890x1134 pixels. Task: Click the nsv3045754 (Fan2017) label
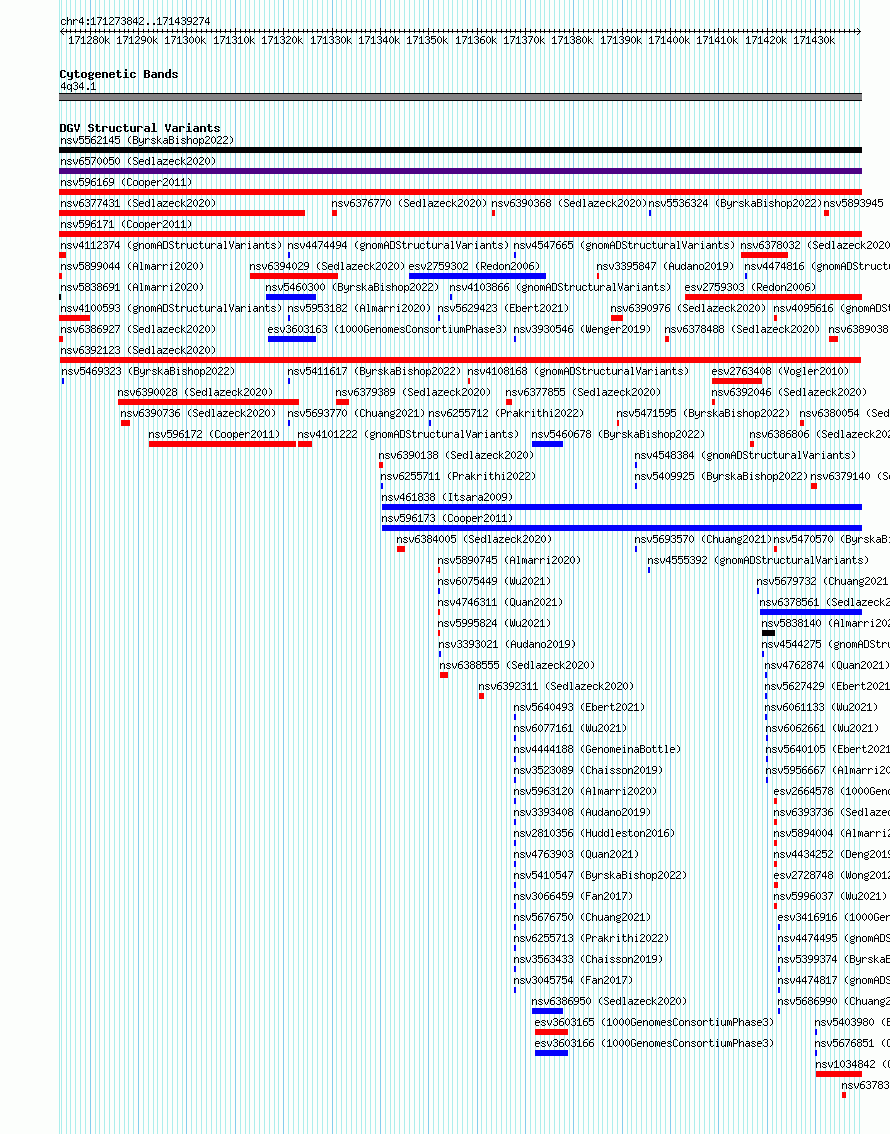click(x=573, y=979)
